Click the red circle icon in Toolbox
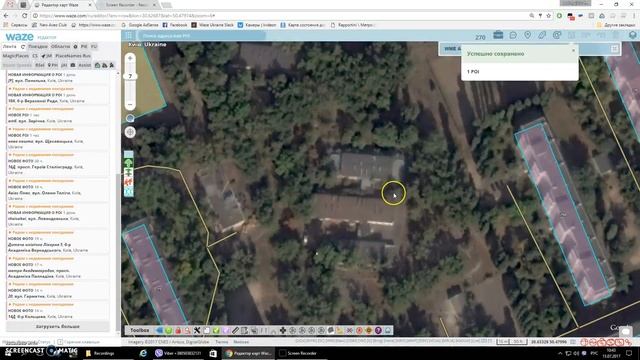This screenshot has height=360, width=640. (359, 330)
